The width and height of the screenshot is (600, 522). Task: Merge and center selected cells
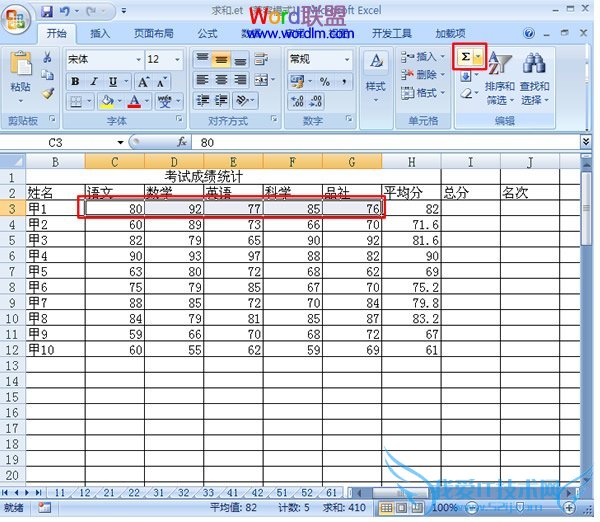[x=261, y=80]
